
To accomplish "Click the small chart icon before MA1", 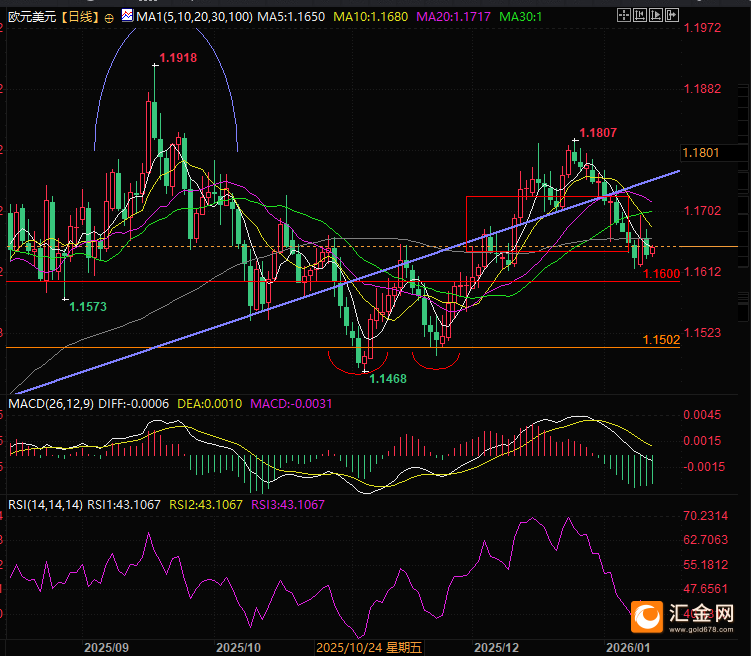I will tap(126, 17).
